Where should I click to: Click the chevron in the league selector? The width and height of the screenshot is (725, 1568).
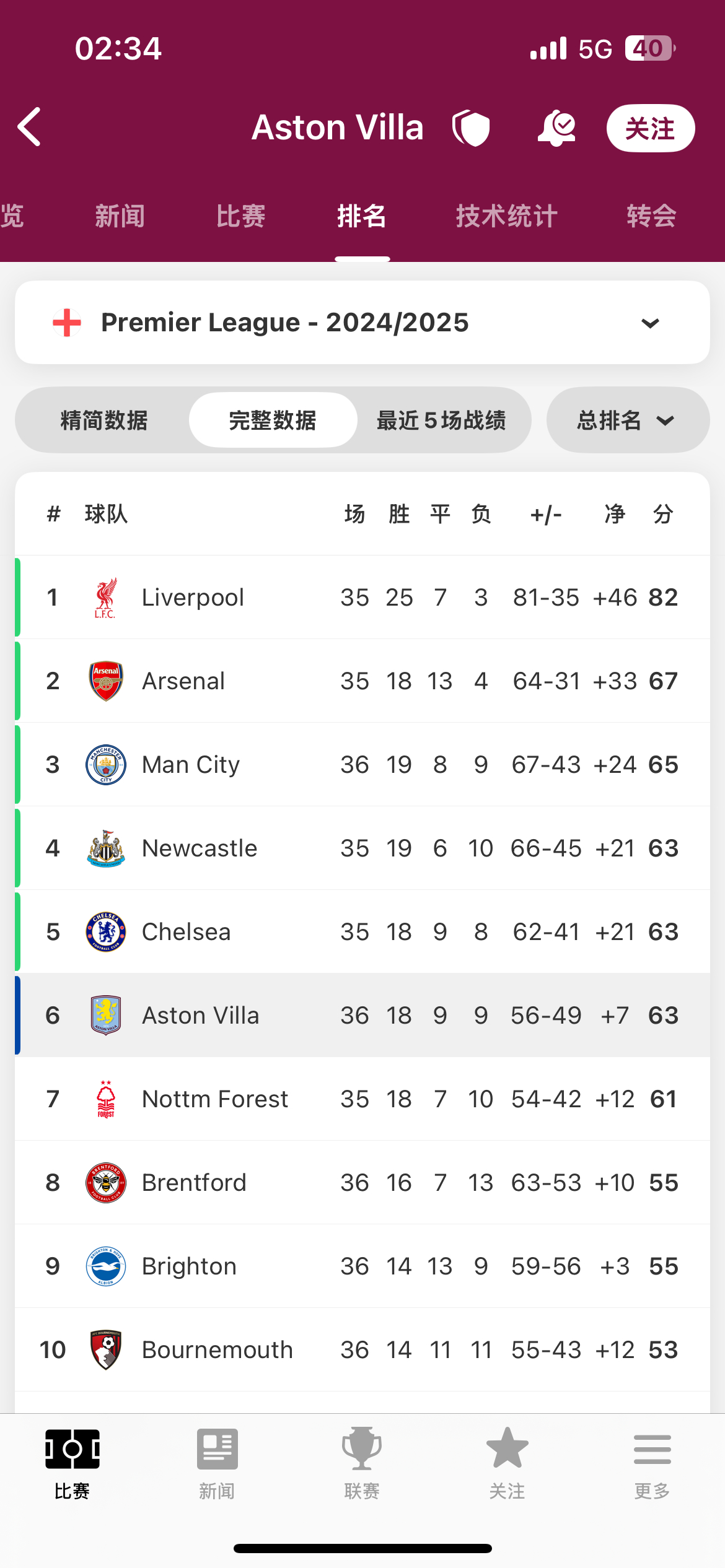(x=650, y=323)
